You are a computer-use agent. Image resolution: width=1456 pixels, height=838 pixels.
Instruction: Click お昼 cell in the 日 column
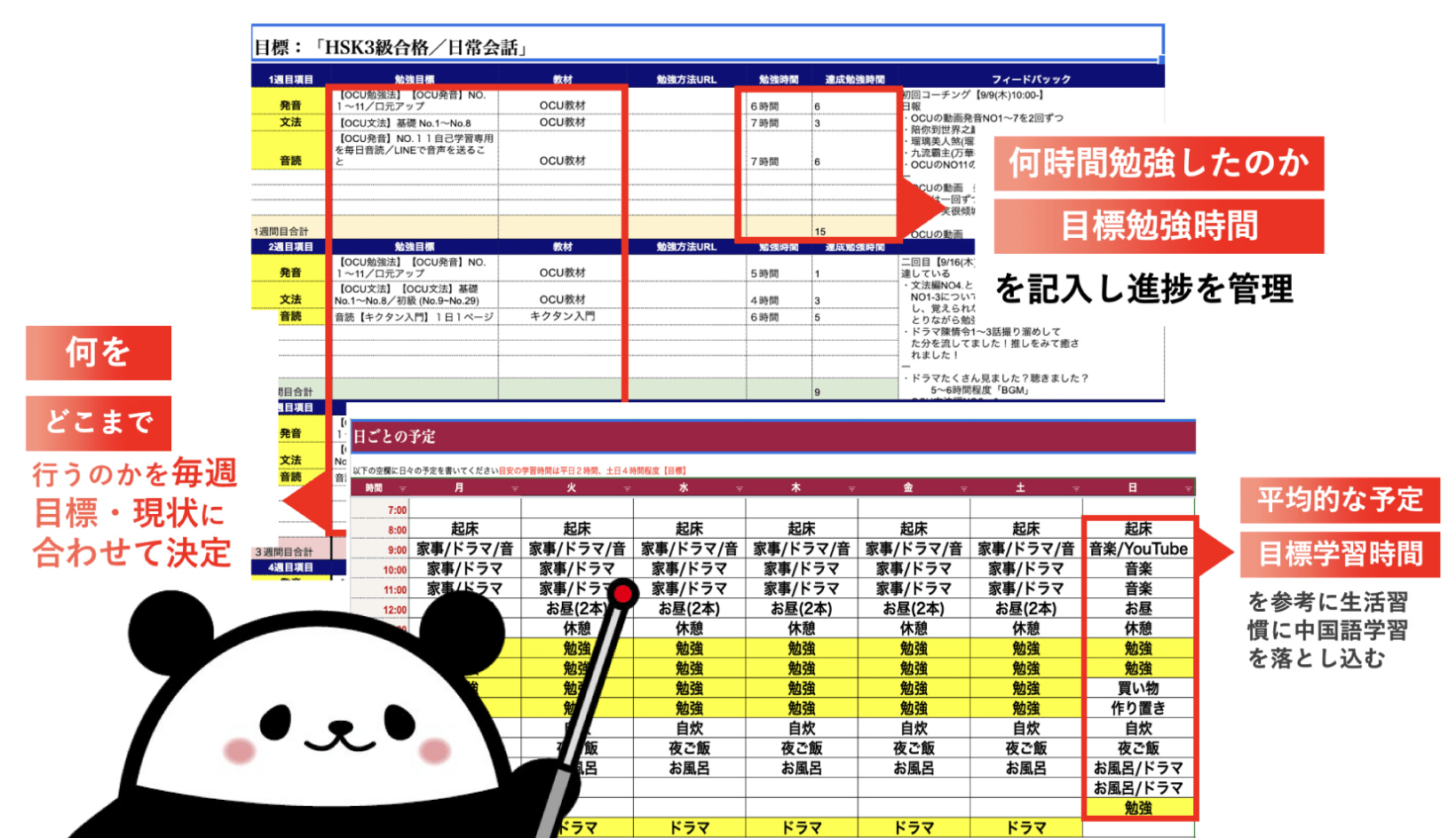point(1138,609)
